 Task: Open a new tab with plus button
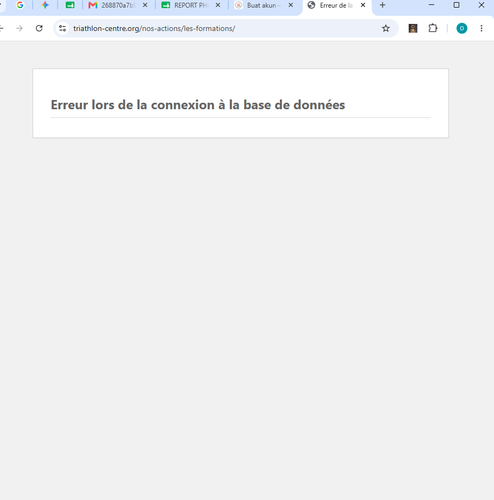[383, 5]
